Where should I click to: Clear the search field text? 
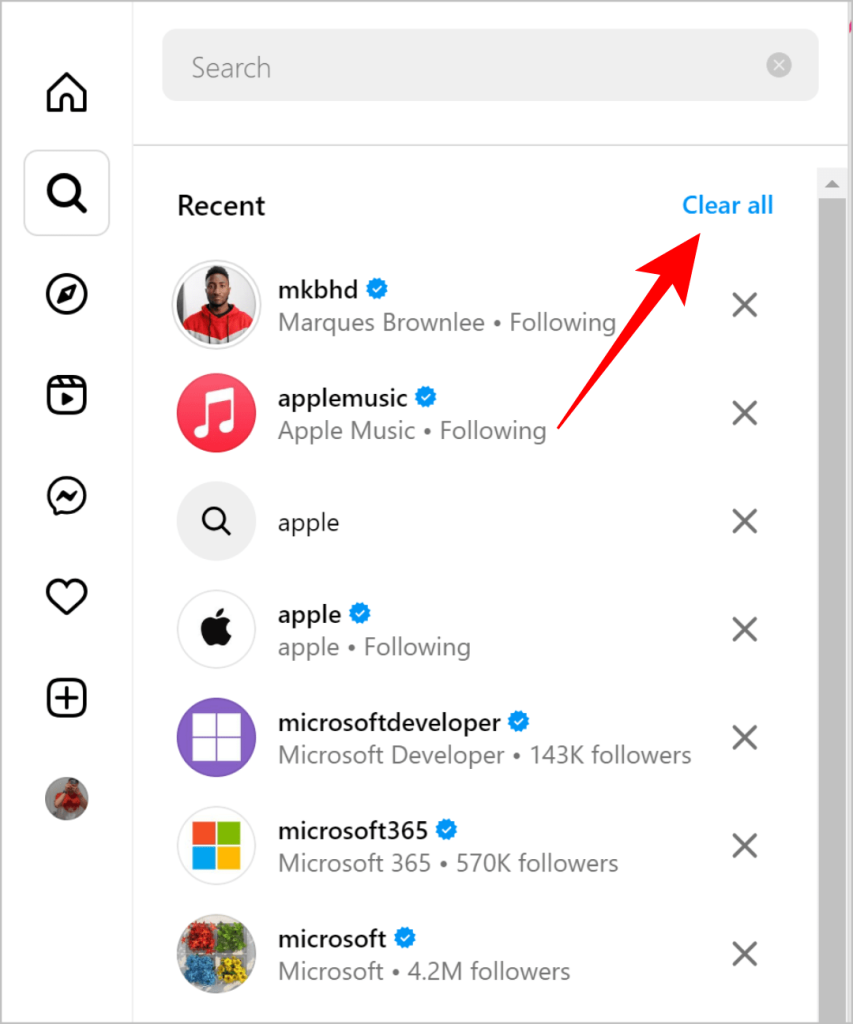(779, 66)
